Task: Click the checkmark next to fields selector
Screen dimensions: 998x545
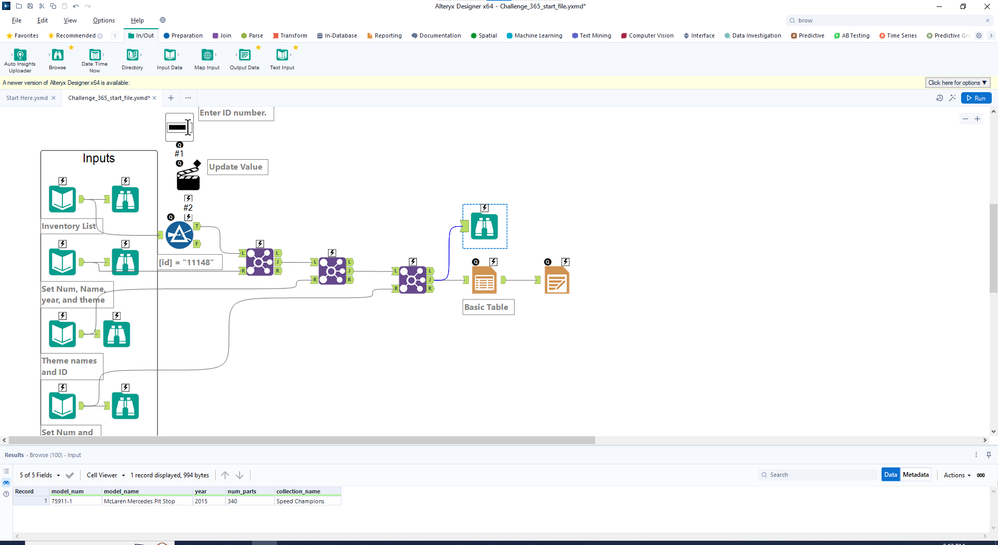Action: pos(69,475)
